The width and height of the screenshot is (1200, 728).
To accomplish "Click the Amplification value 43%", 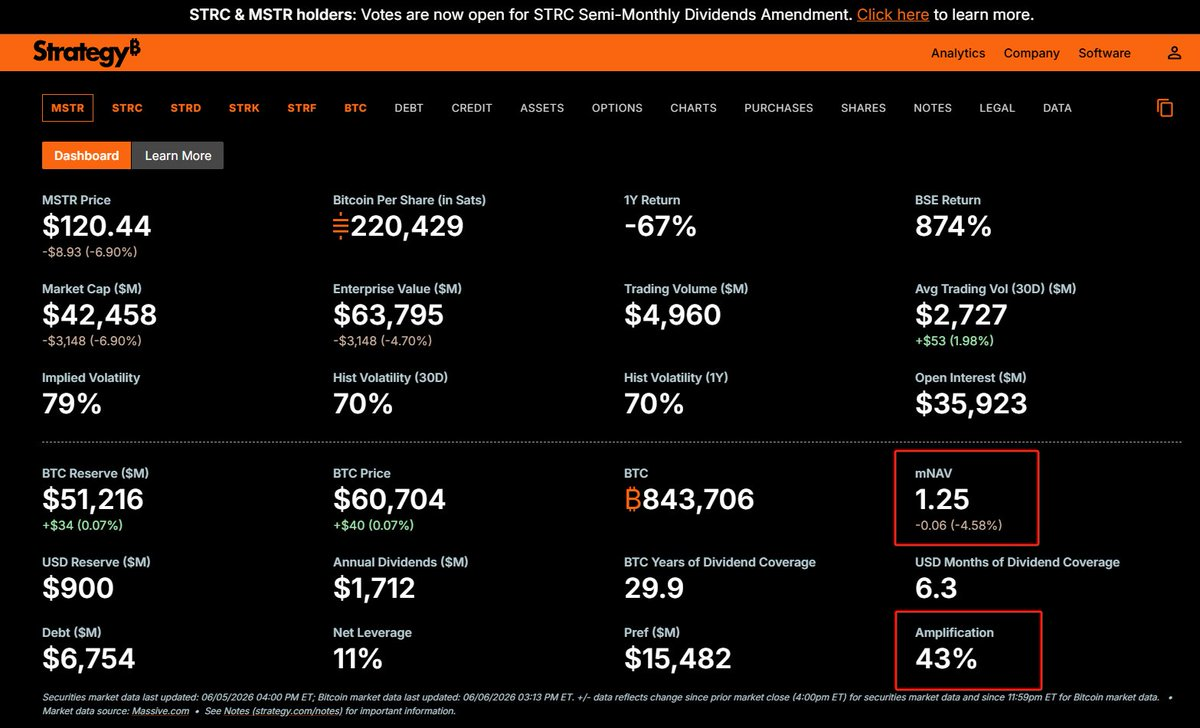I will (x=946, y=659).
